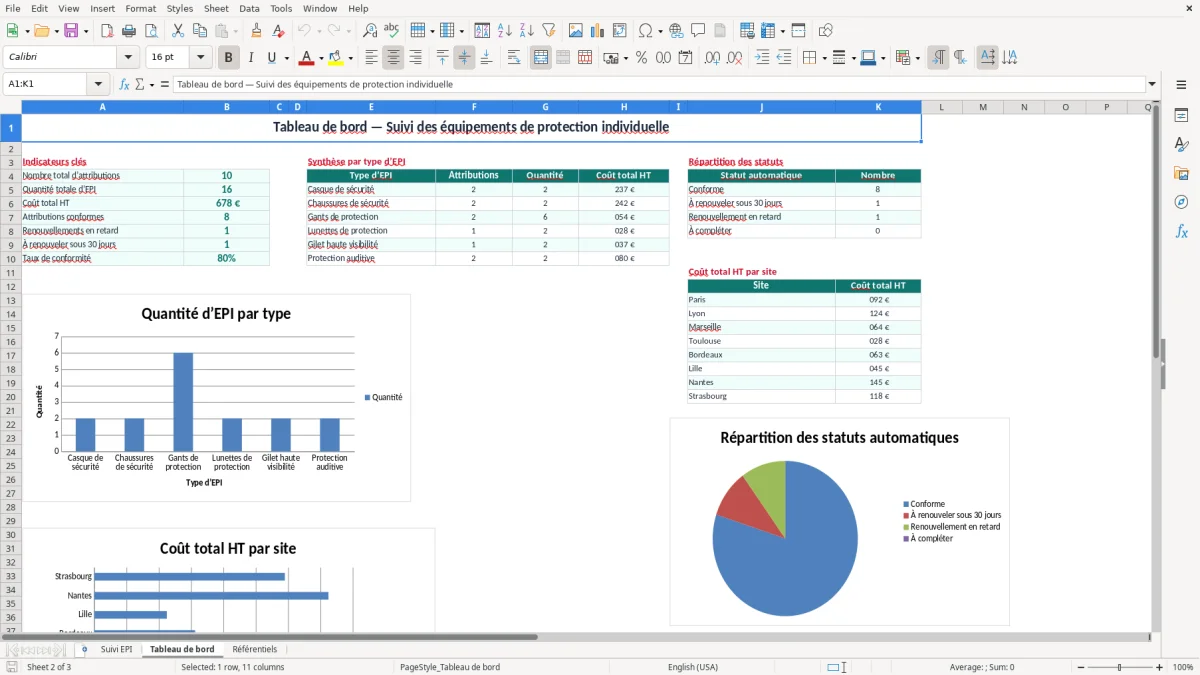Toggle Align Left
This screenshot has width=1200, height=675.
371,58
